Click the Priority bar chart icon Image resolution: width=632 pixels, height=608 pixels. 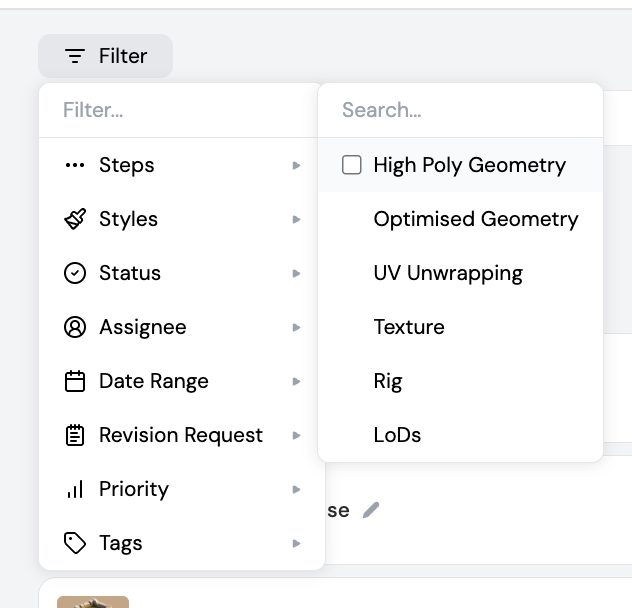coord(75,489)
